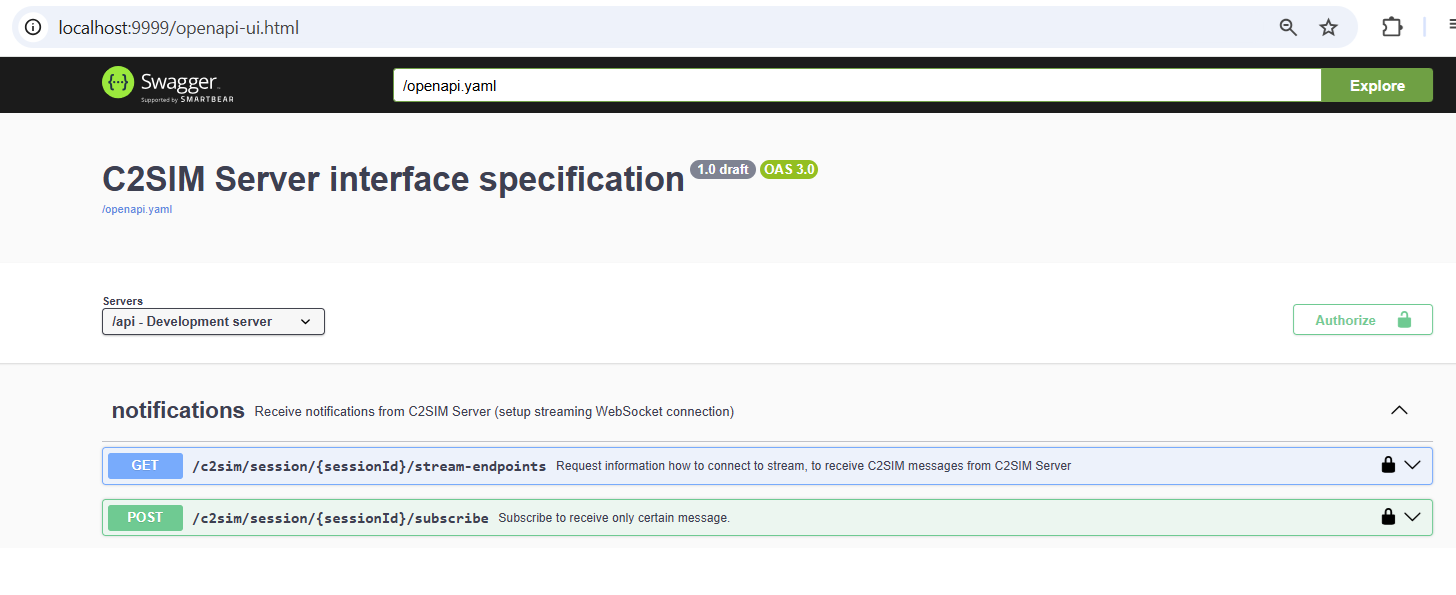Open the browser extensions puzzle icon
Image resolution: width=1456 pixels, height=595 pixels.
pos(1392,27)
